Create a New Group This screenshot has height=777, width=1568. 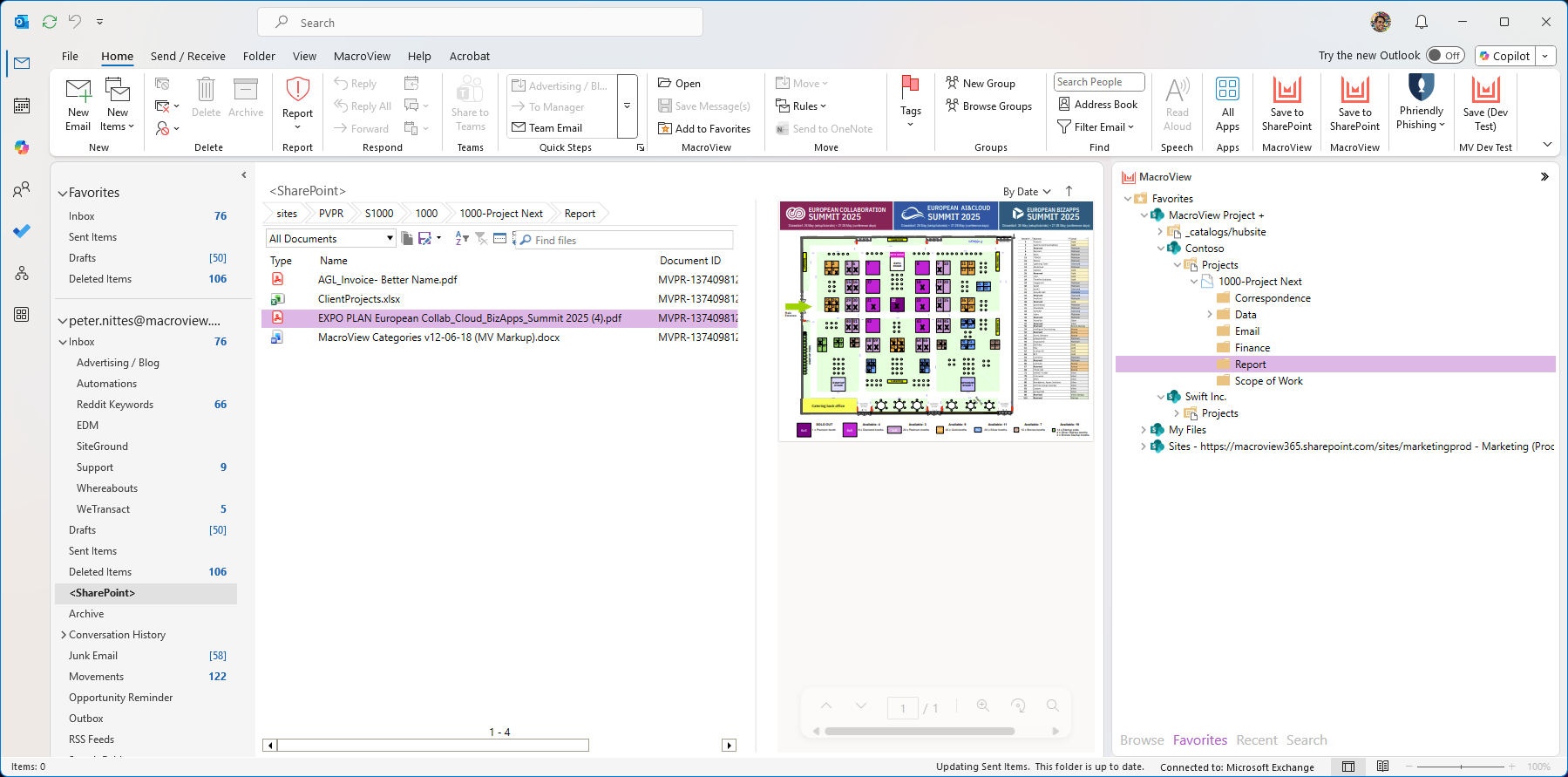pos(981,83)
